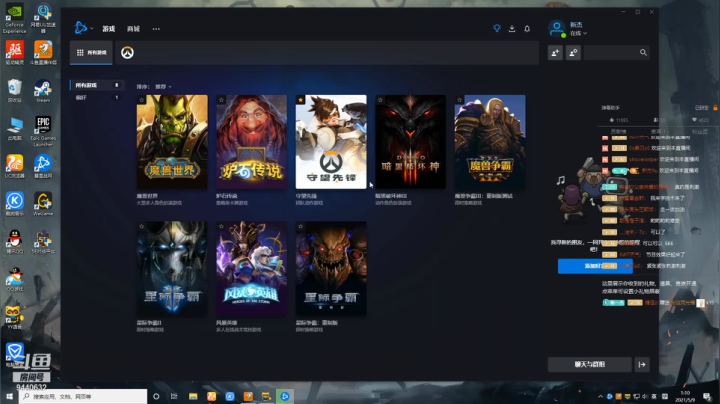Image resolution: width=720 pixels, height=404 pixels.
Task: Open Task View on the taskbar
Action: [x=174, y=396]
